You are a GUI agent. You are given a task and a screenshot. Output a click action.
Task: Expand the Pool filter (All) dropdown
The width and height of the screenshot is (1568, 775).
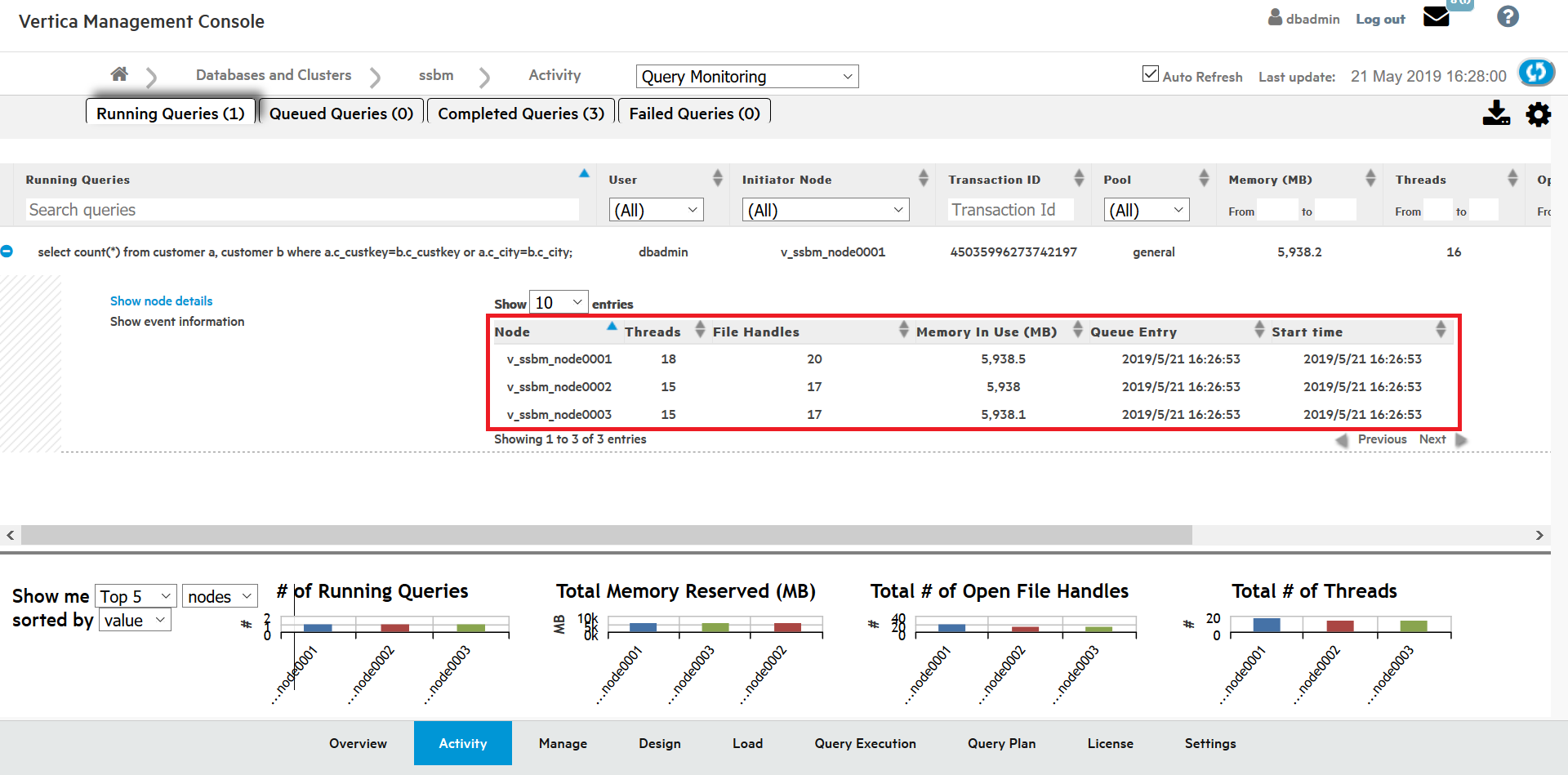point(1146,210)
